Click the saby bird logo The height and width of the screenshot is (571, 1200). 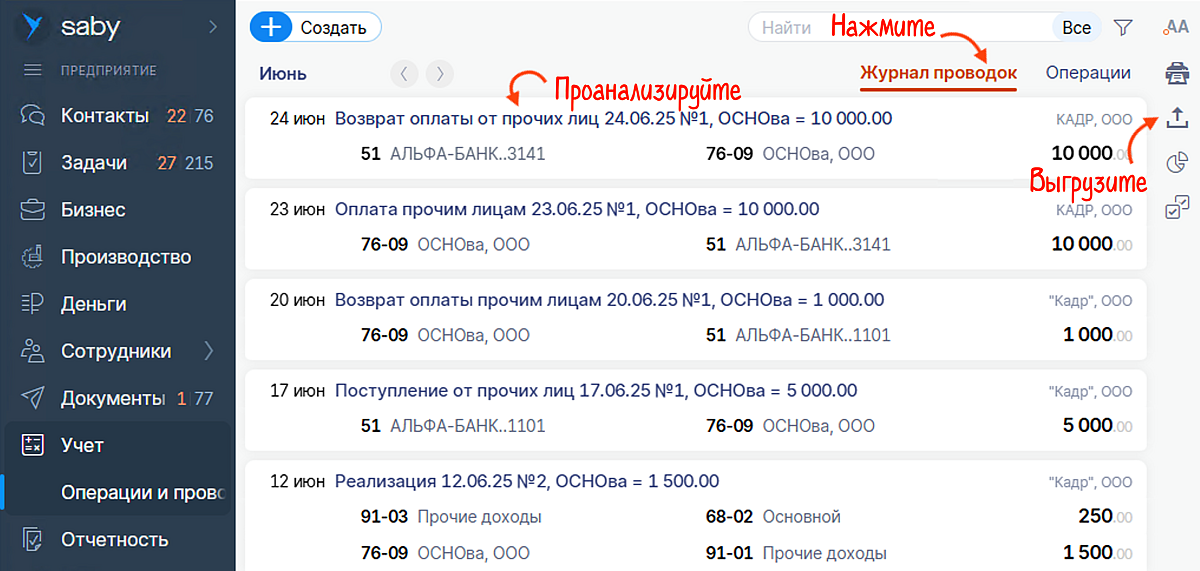point(35,27)
